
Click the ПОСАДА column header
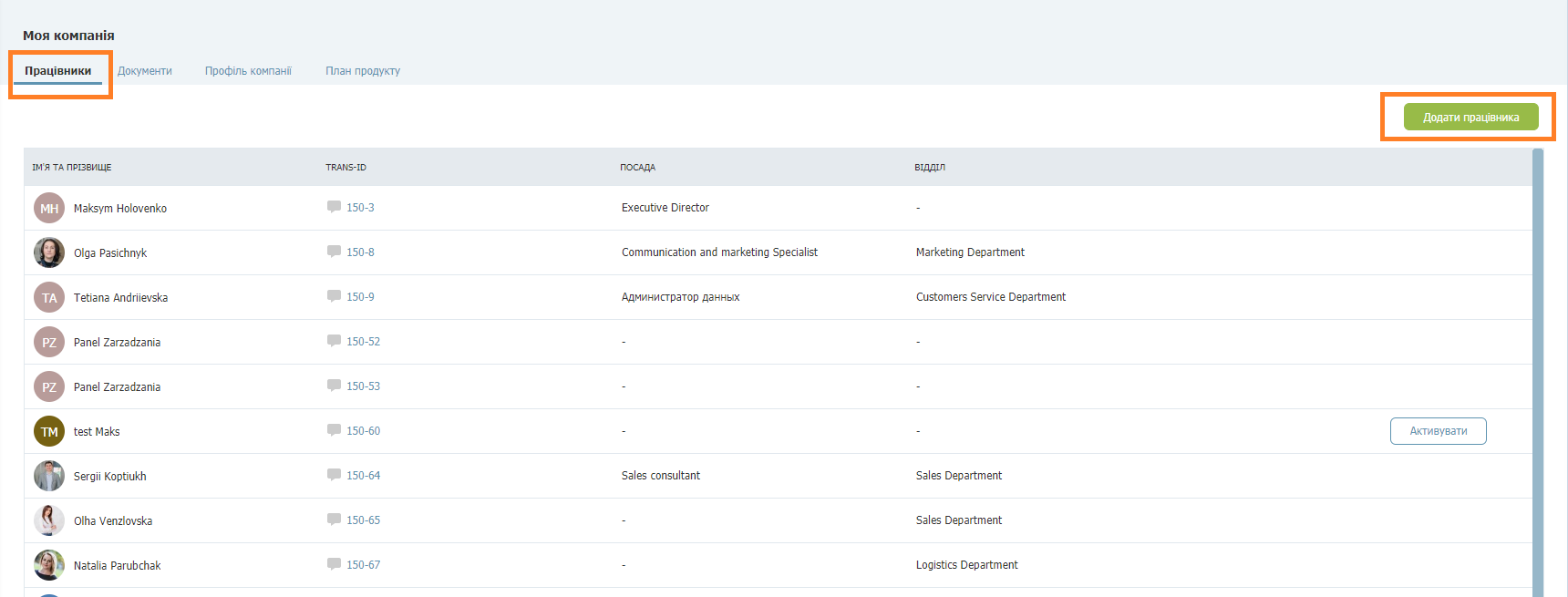pos(637,168)
